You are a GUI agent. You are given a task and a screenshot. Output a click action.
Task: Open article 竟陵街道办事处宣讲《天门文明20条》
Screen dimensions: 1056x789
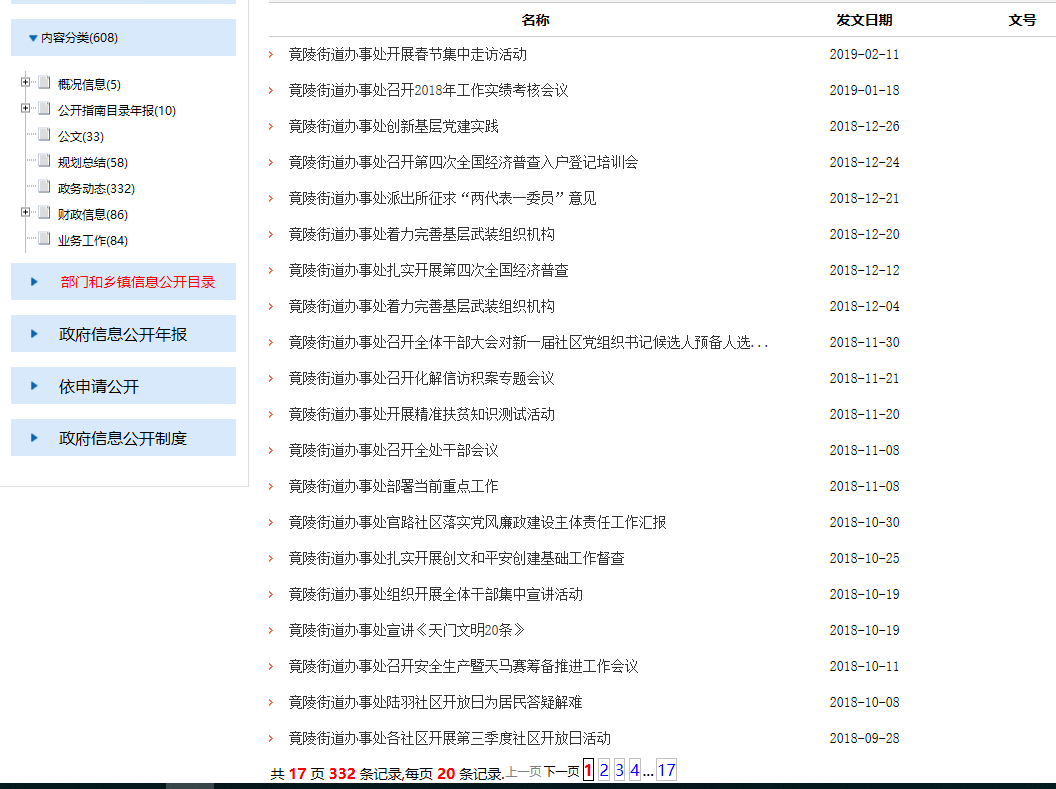click(x=406, y=630)
